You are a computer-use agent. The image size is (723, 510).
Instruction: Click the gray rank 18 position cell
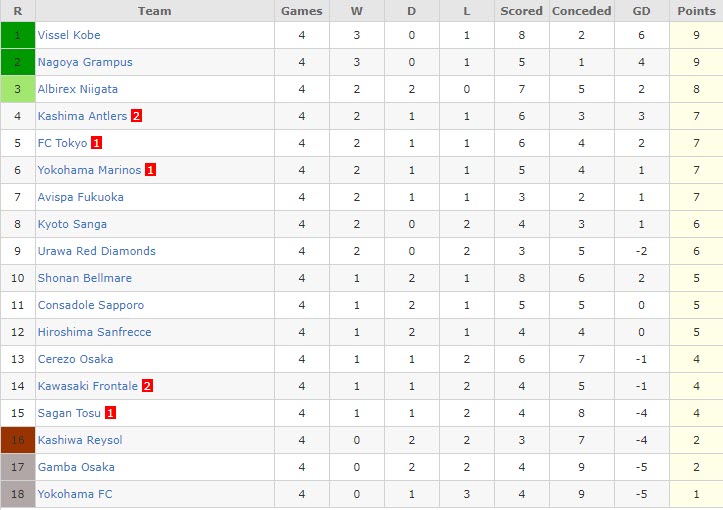point(18,494)
